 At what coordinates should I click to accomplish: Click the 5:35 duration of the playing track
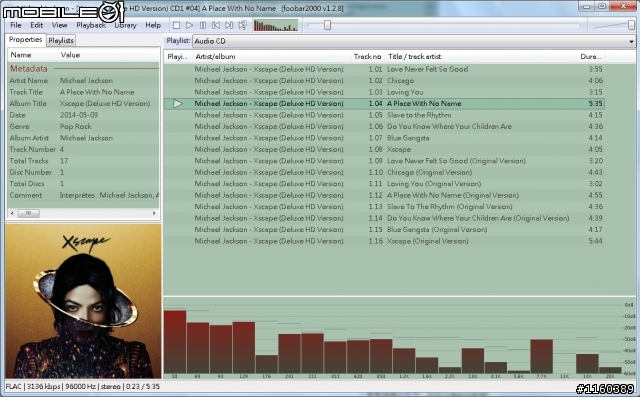595,104
